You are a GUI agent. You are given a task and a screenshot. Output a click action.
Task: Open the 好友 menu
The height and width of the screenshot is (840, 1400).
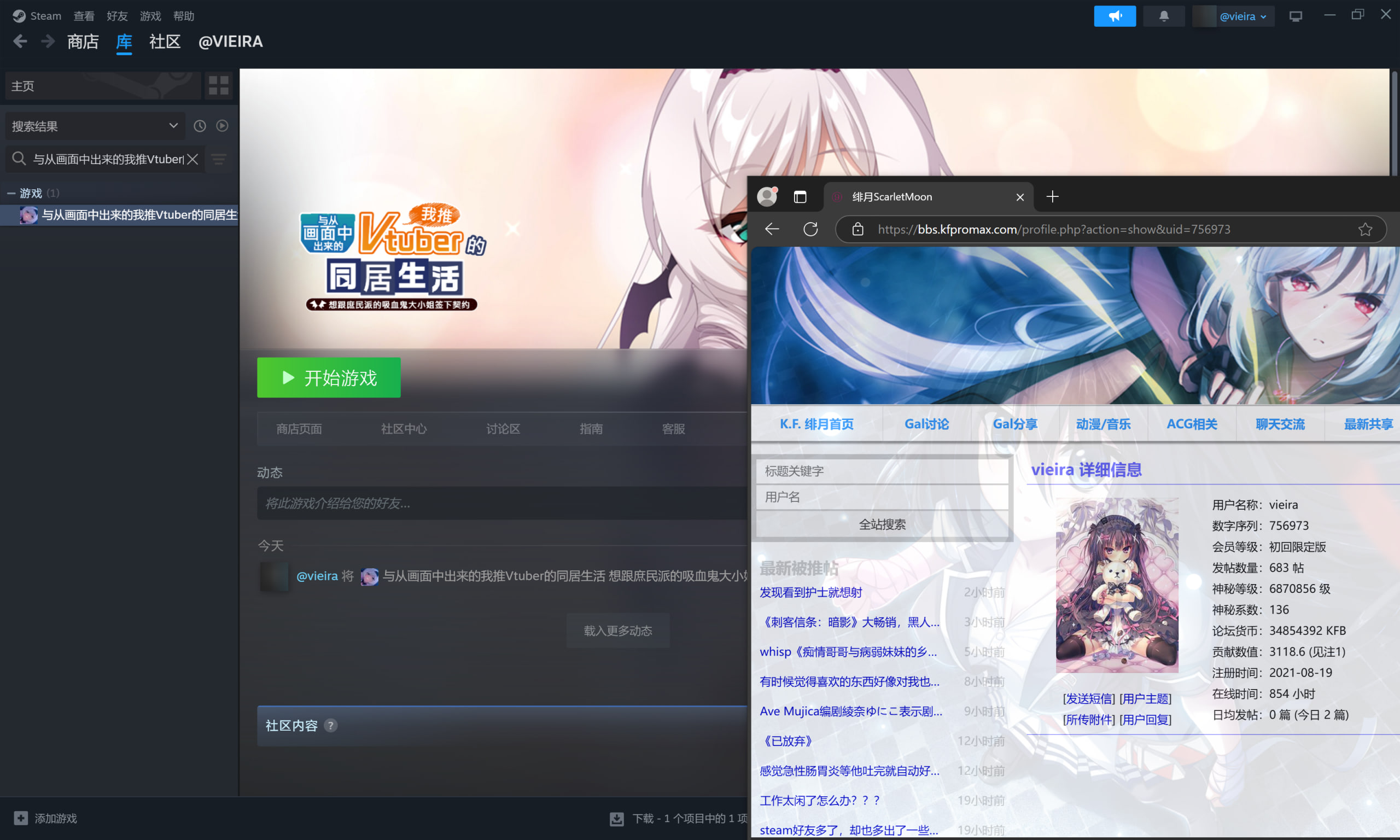point(117,16)
